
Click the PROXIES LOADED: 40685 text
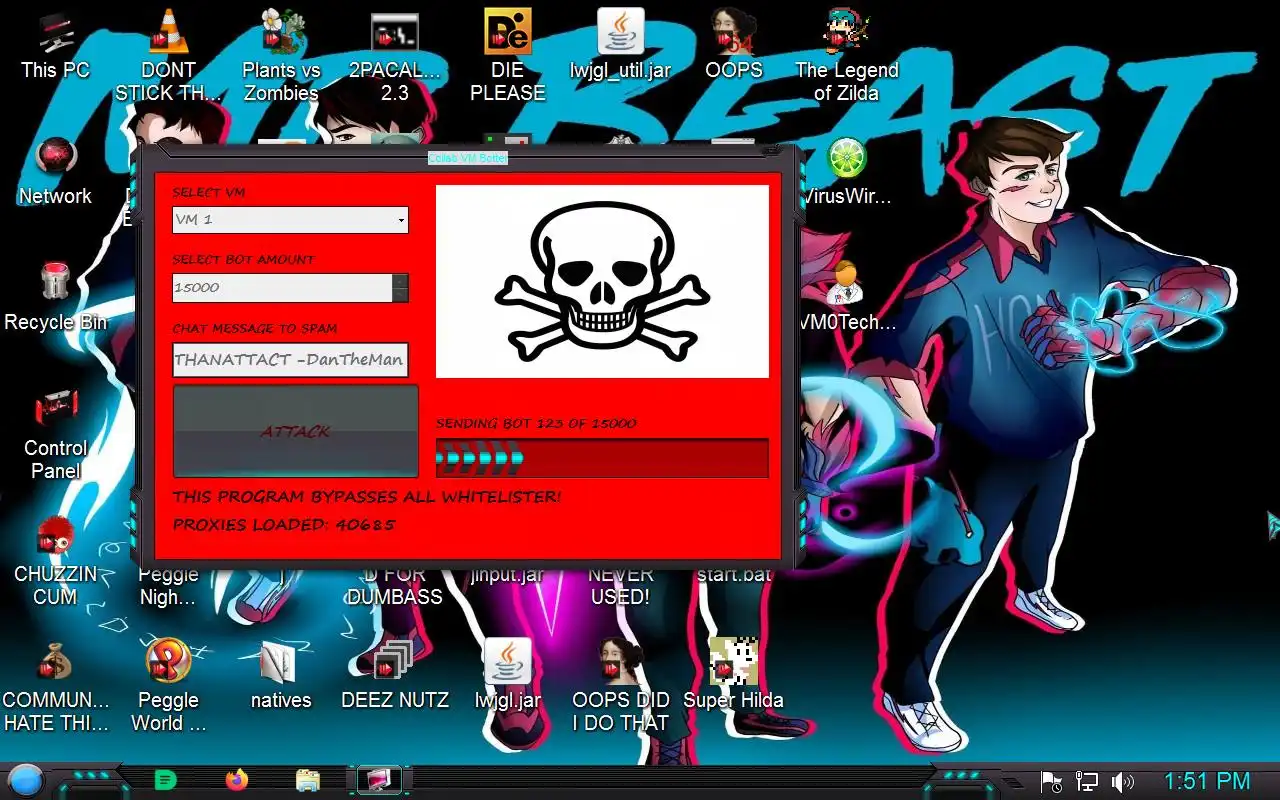(284, 524)
